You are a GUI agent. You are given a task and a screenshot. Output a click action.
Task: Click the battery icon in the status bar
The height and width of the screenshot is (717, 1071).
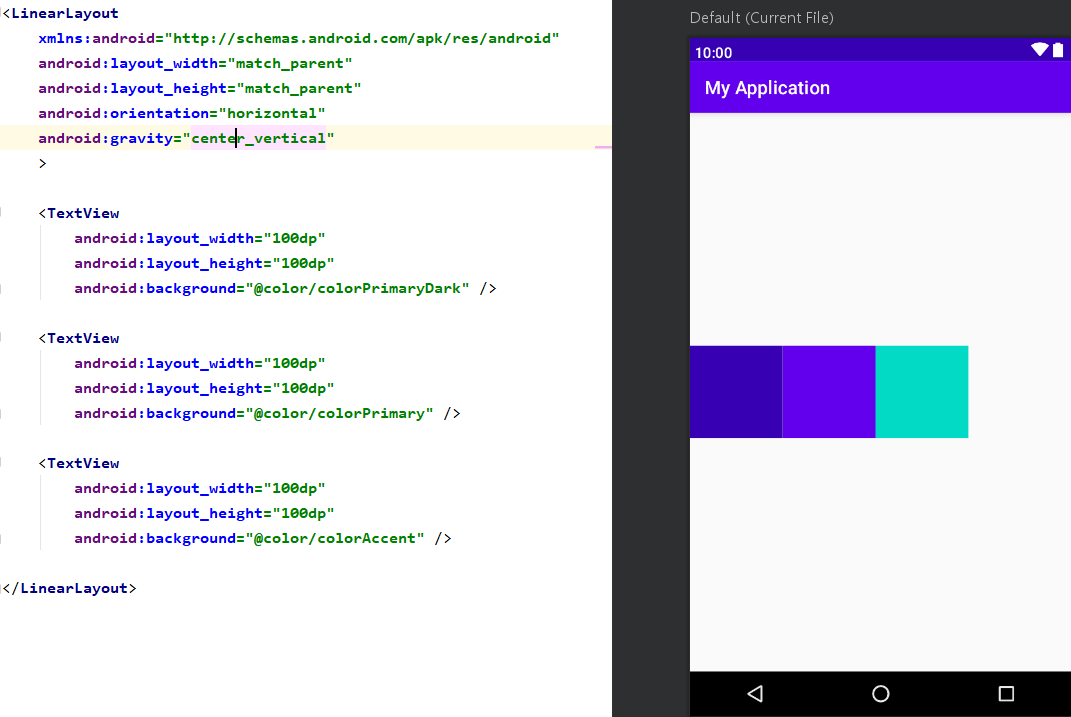pos(1058,49)
